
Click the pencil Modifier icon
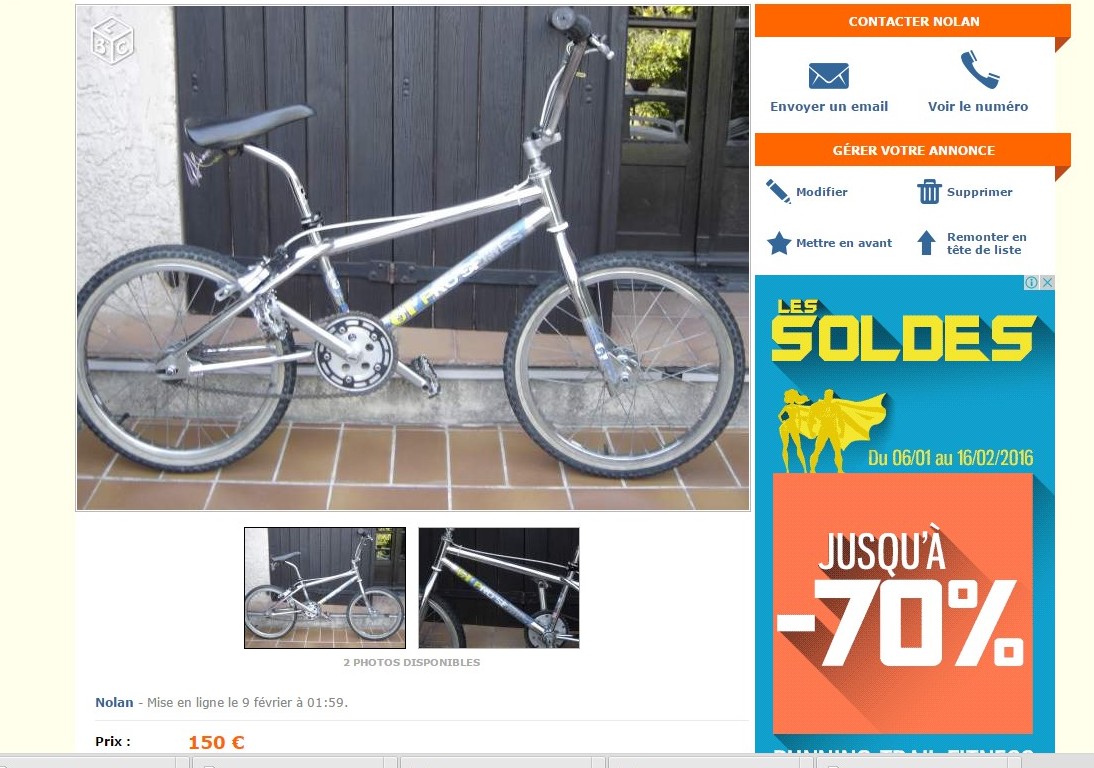pyautogui.click(x=778, y=191)
